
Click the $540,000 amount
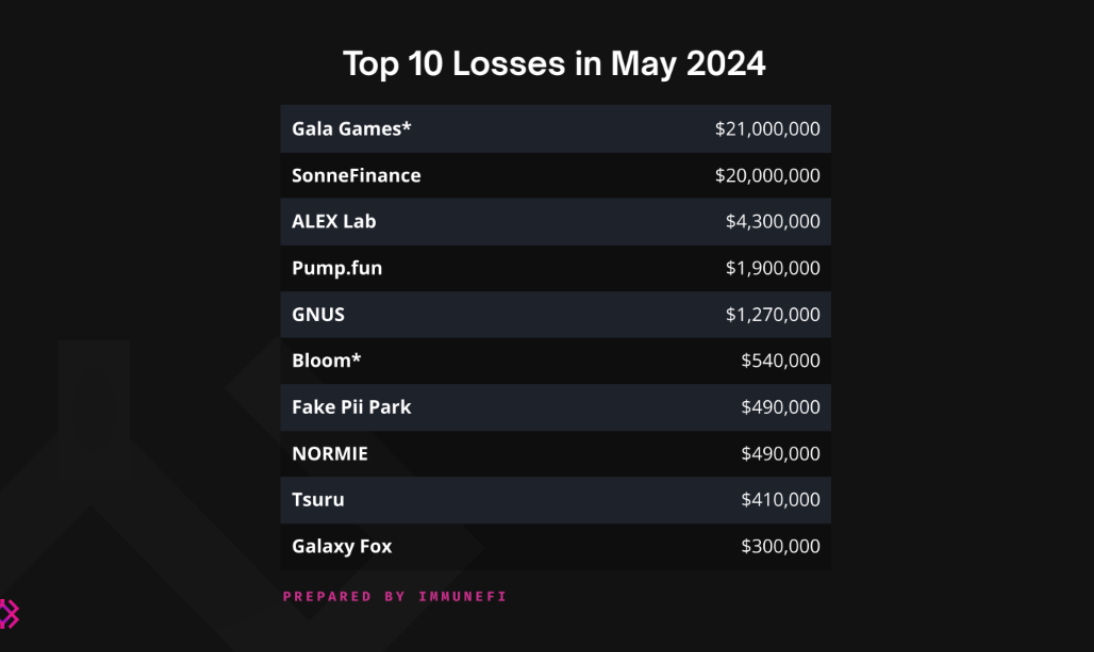point(781,360)
